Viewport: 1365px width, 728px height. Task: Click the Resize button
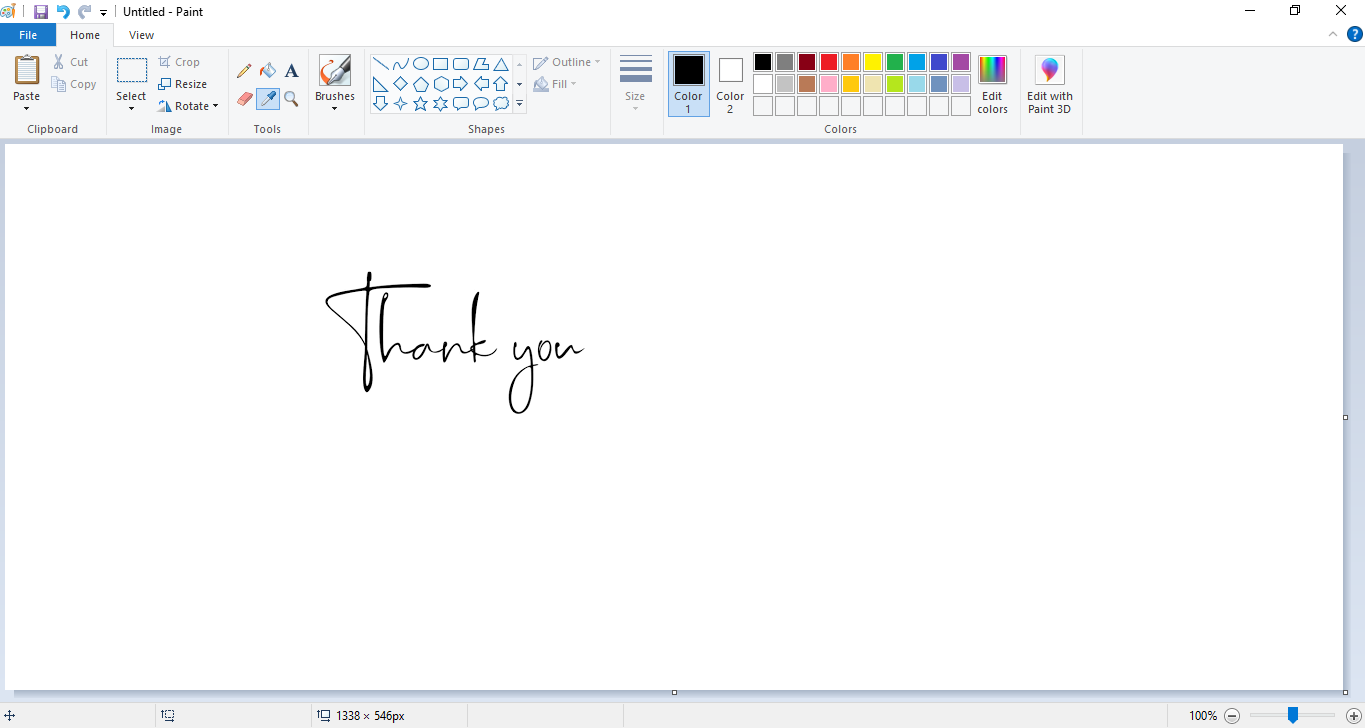(x=185, y=83)
